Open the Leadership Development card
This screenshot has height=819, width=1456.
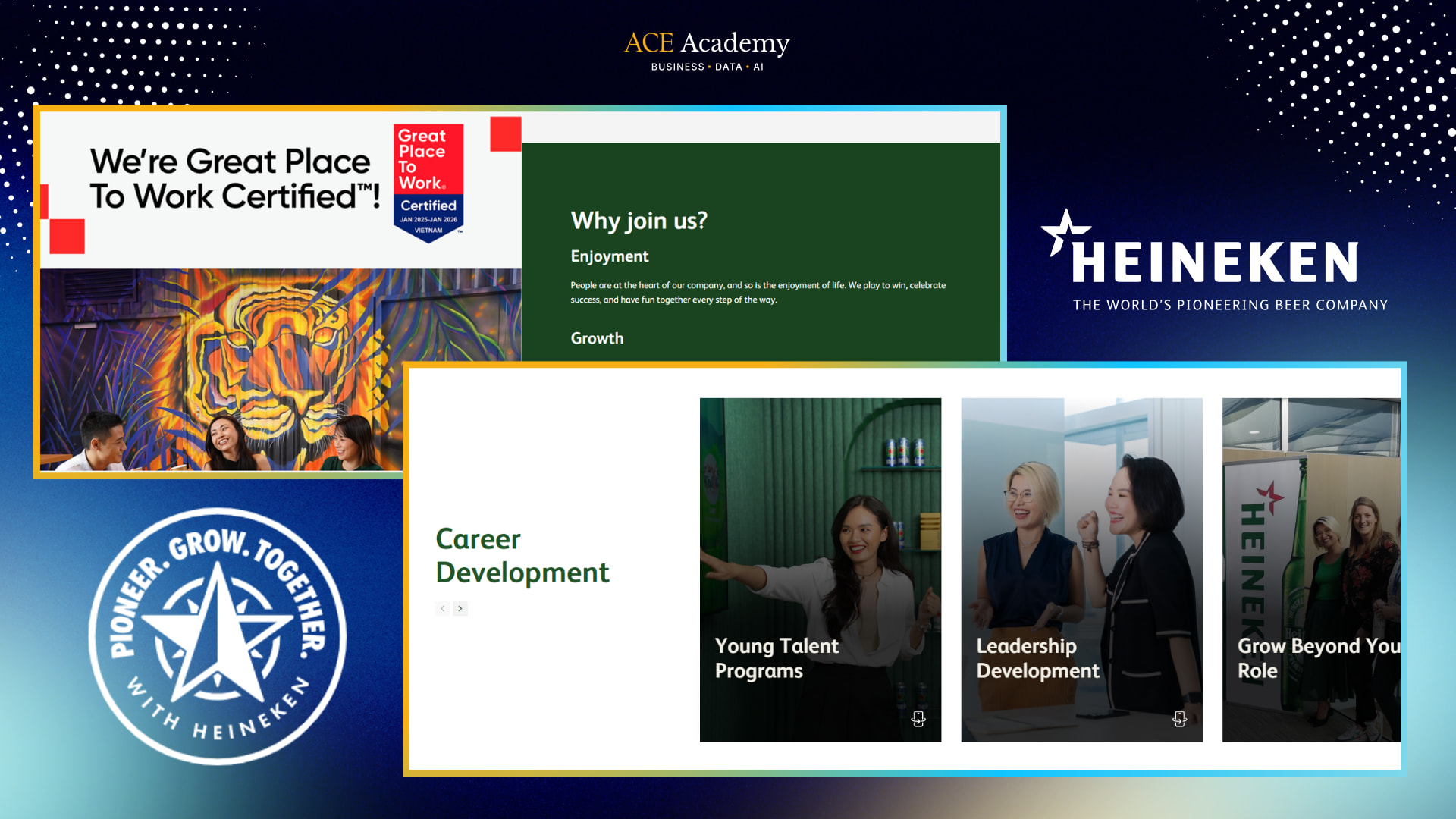click(x=1081, y=570)
